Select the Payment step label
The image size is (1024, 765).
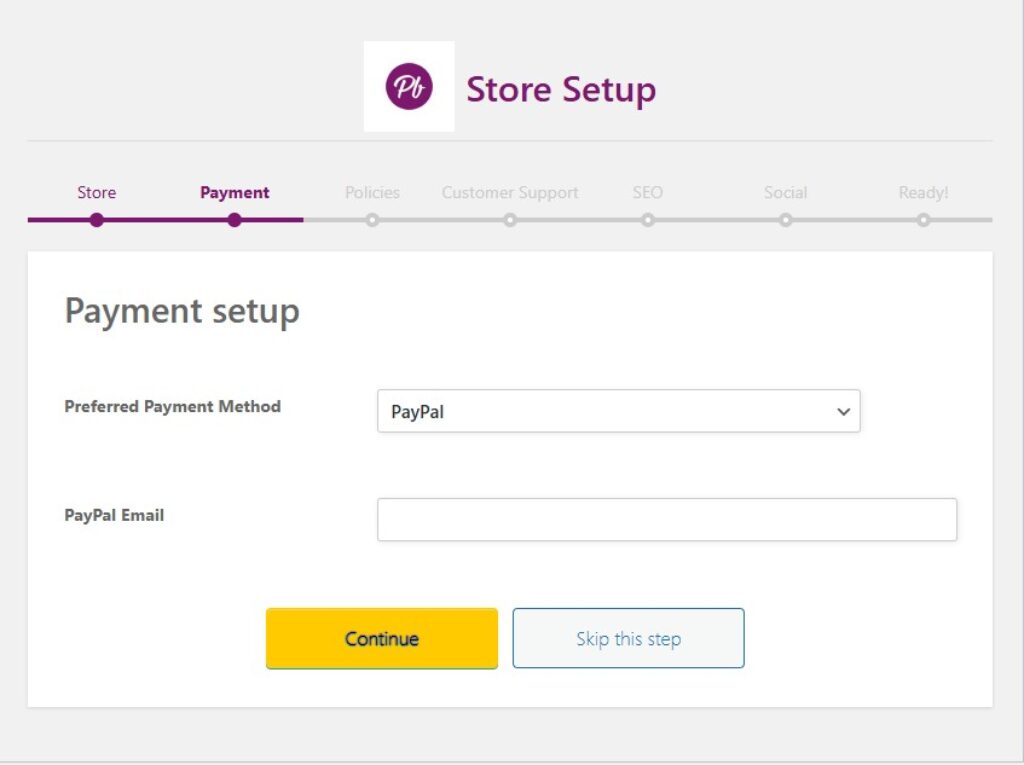pyautogui.click(x=234, y=193)
